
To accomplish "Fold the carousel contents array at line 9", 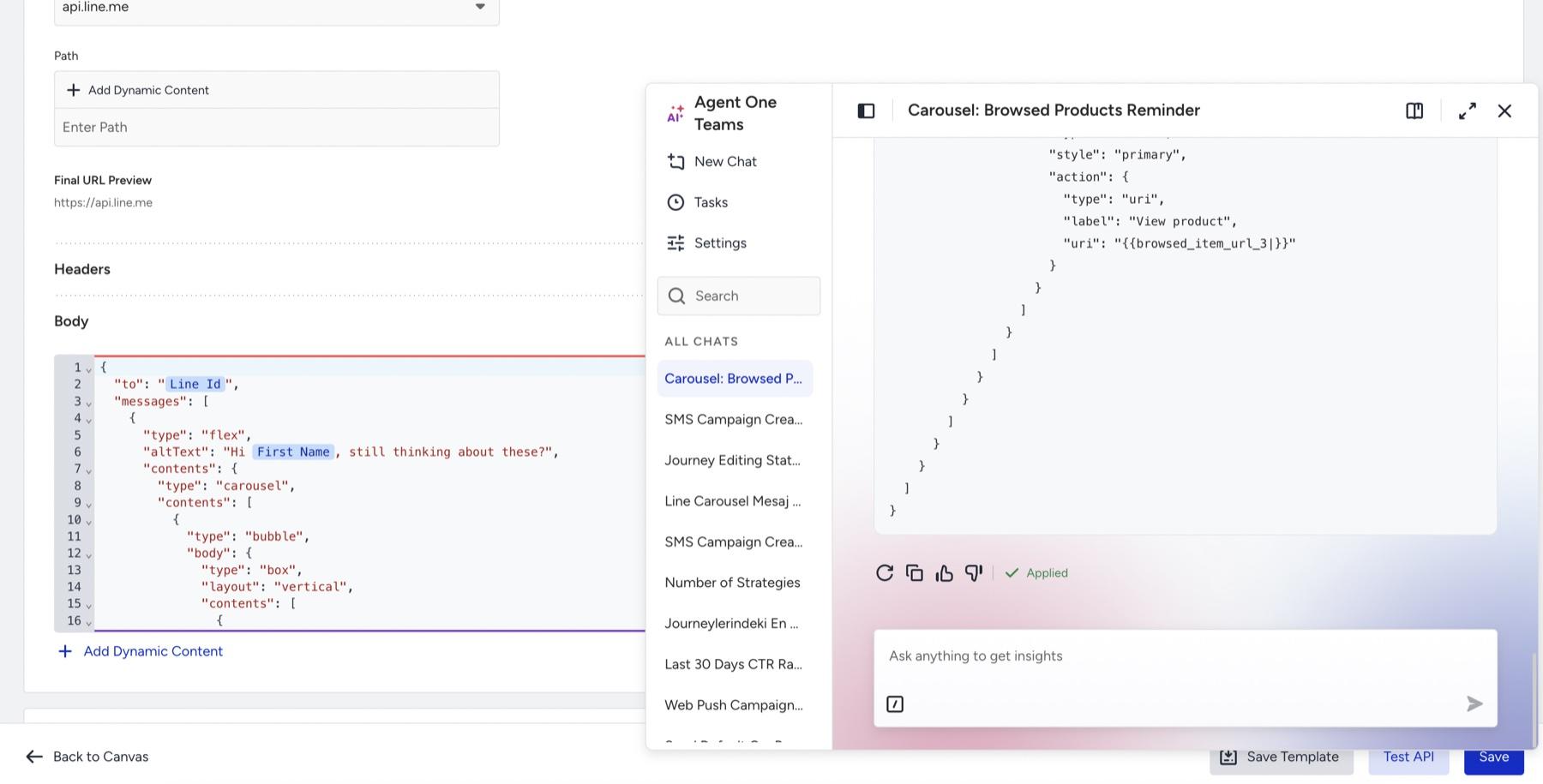I will click(89, 505).
